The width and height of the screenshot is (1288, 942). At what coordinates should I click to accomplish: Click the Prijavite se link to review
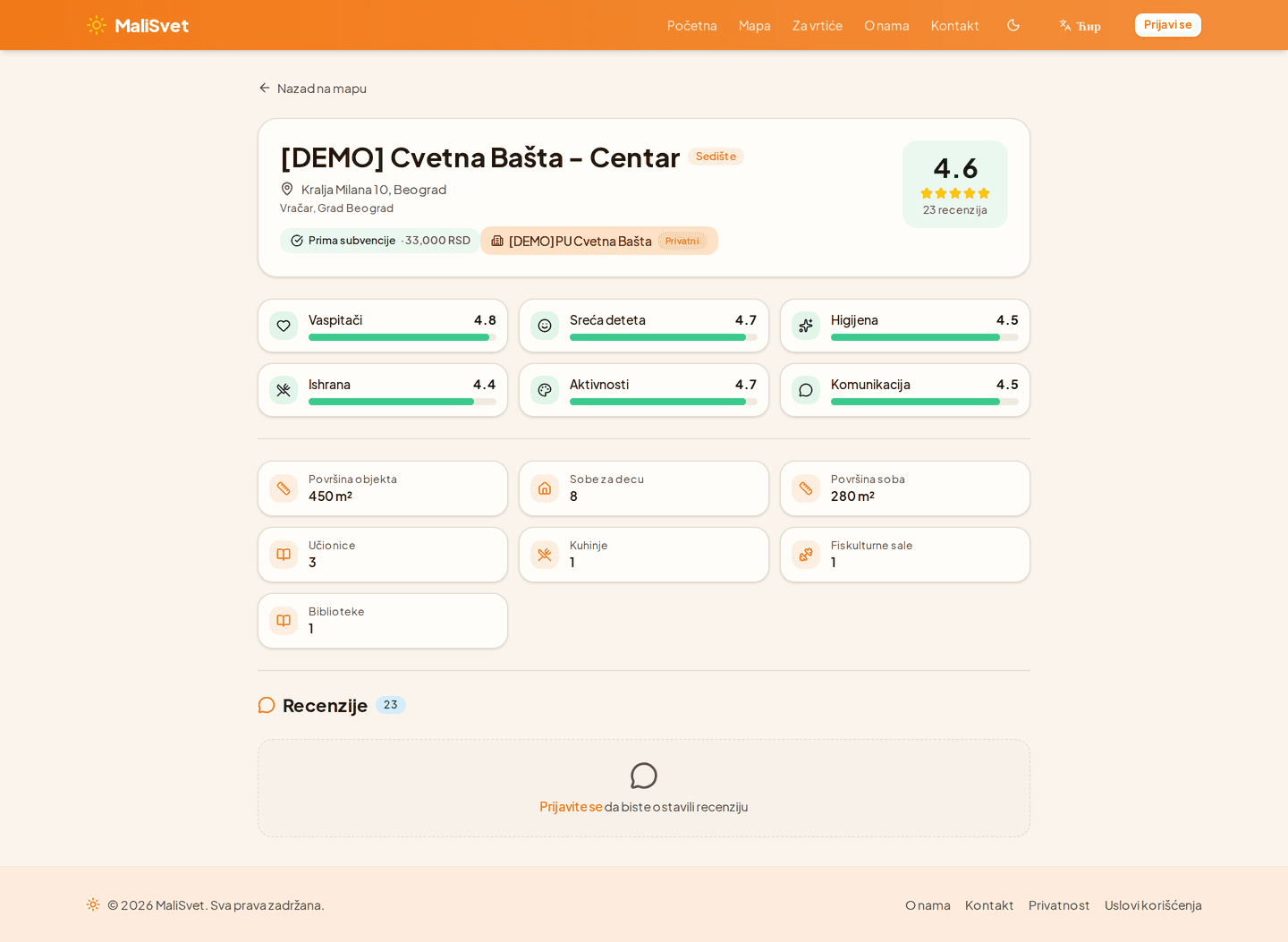[x=571, y=807]
